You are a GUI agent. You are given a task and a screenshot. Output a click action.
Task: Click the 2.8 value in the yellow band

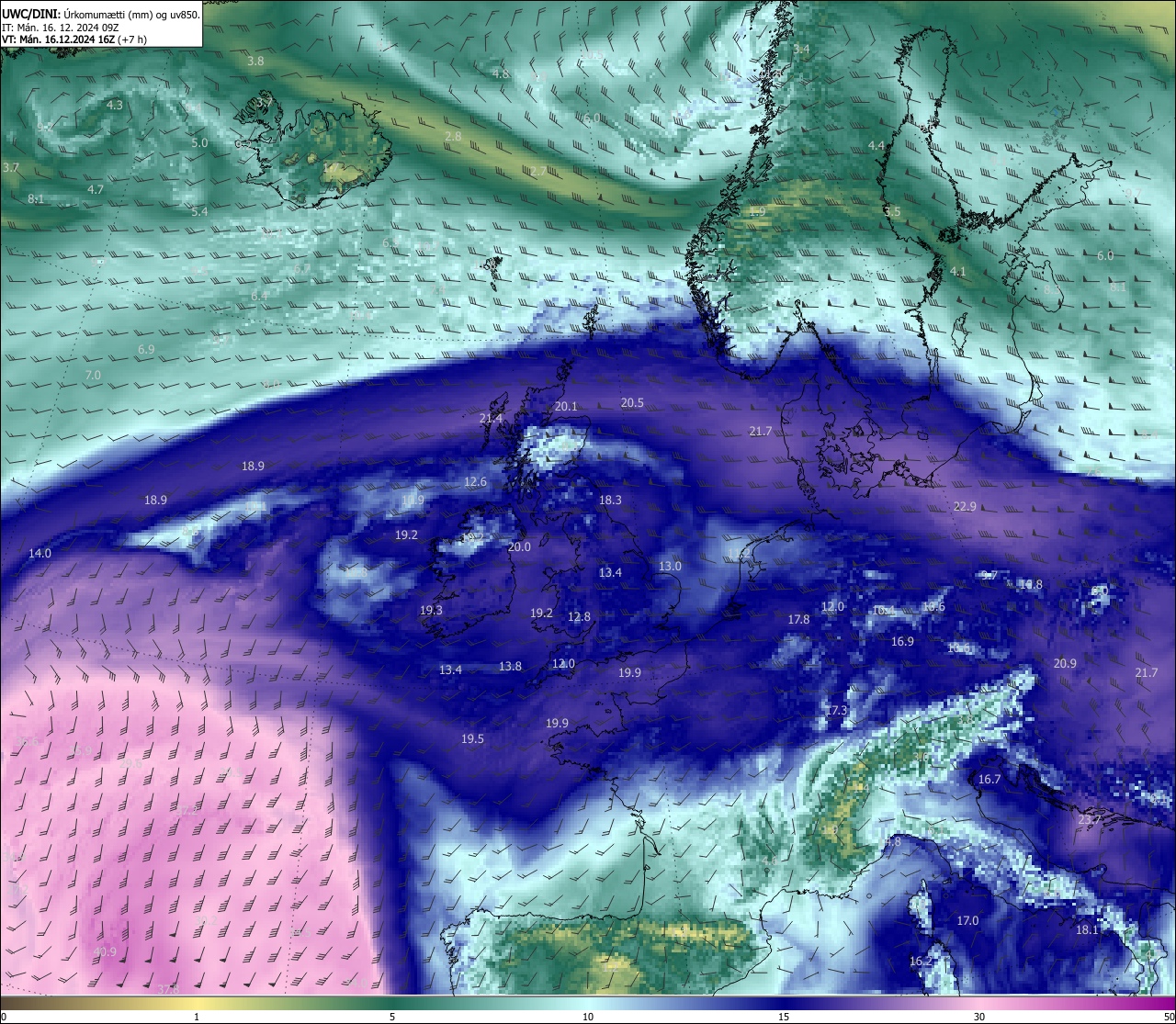[x=453, y=136]
